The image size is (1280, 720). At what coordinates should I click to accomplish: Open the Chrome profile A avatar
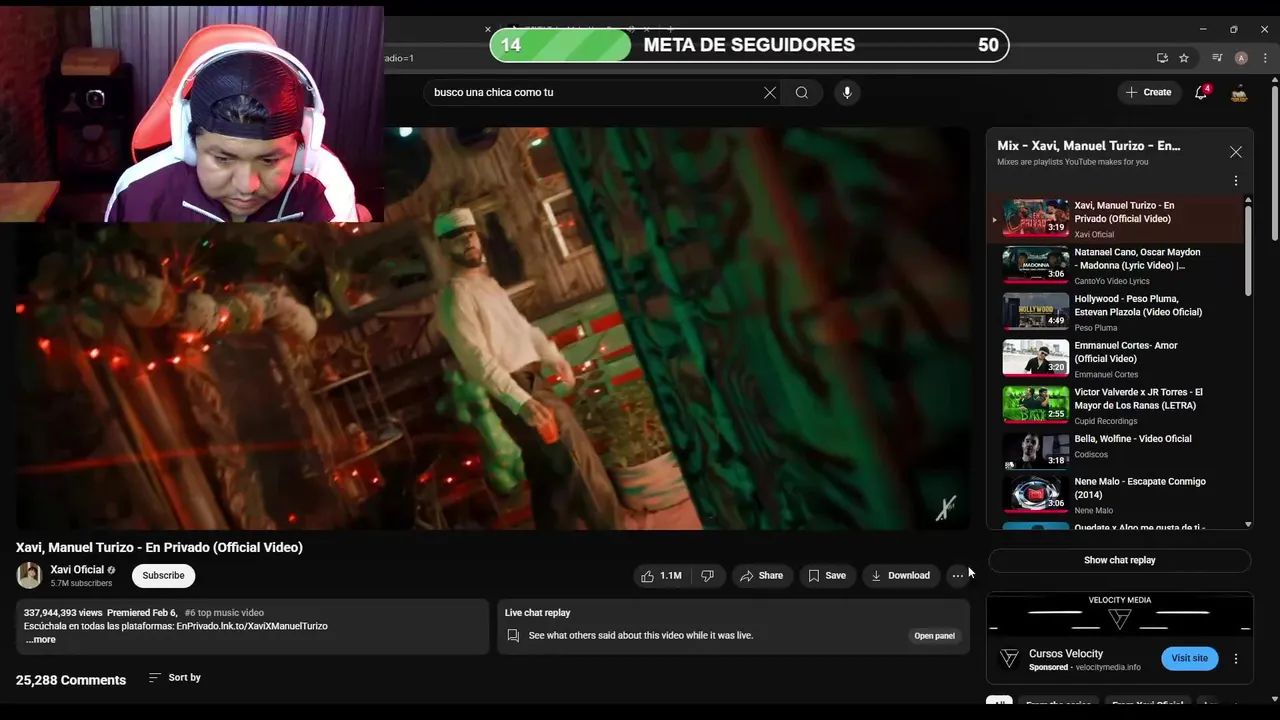1241,58
